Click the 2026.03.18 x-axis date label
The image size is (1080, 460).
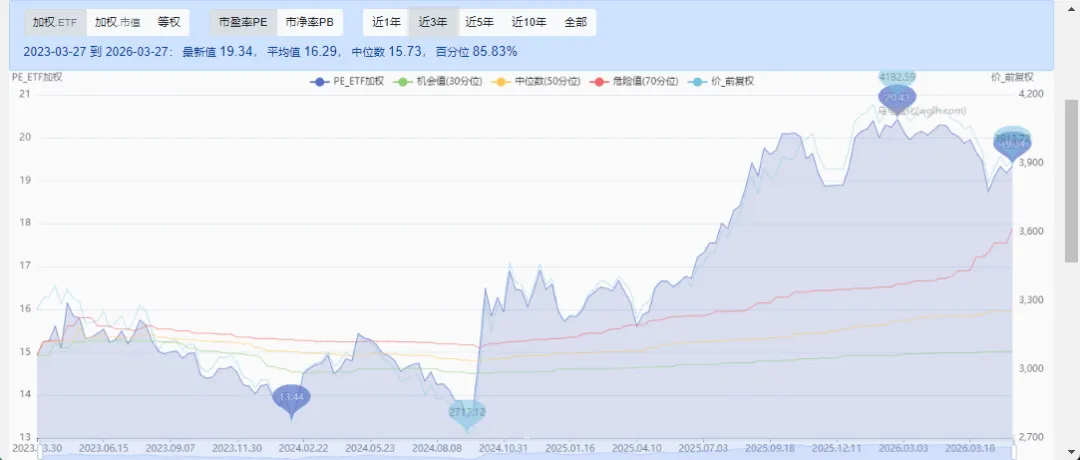tap(968, 447)
